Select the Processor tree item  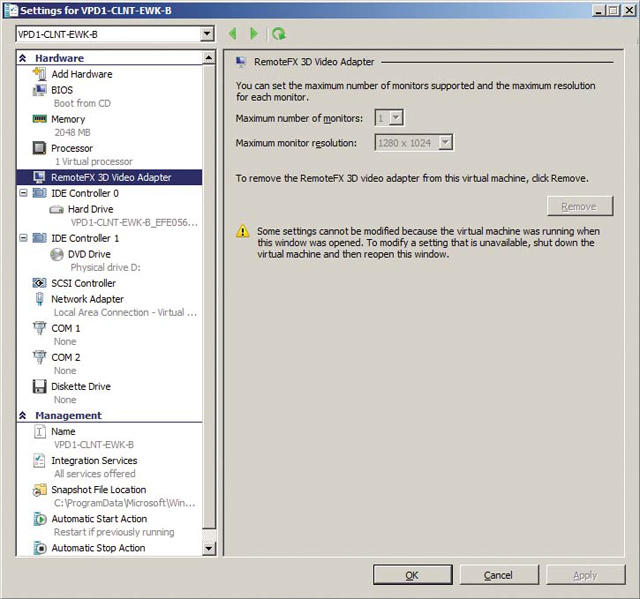[72, 148]
